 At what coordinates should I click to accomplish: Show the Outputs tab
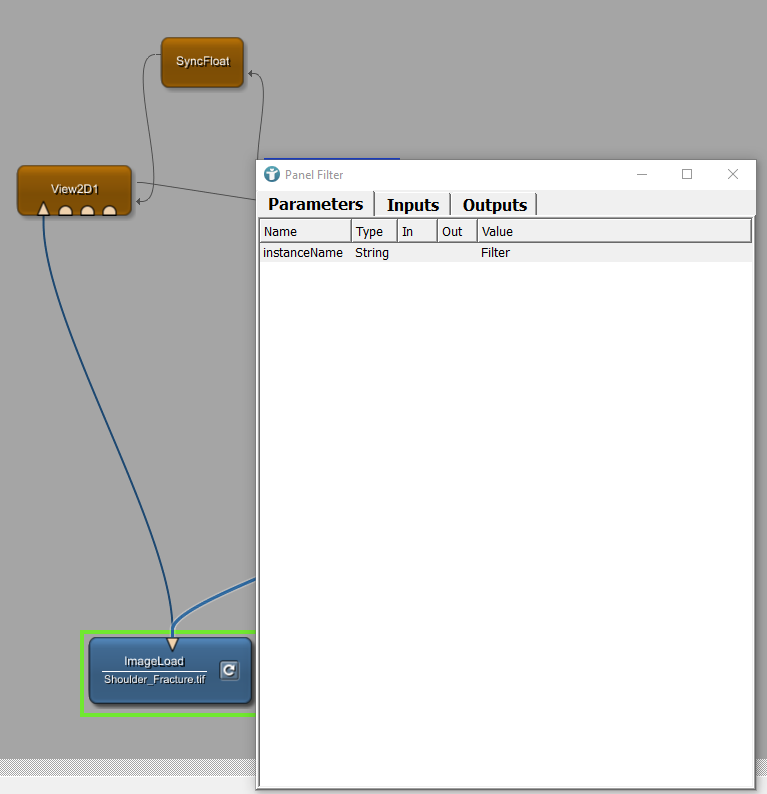pyautogui.click(x=494, y=204)
